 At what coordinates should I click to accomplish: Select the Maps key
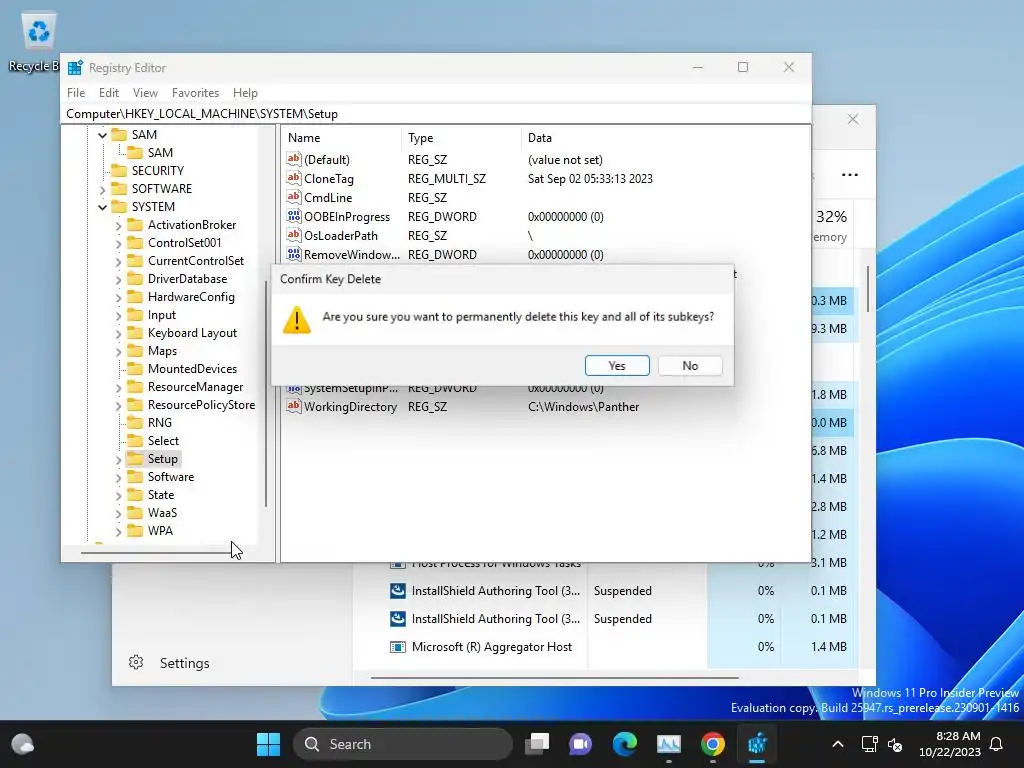point(162,351)
